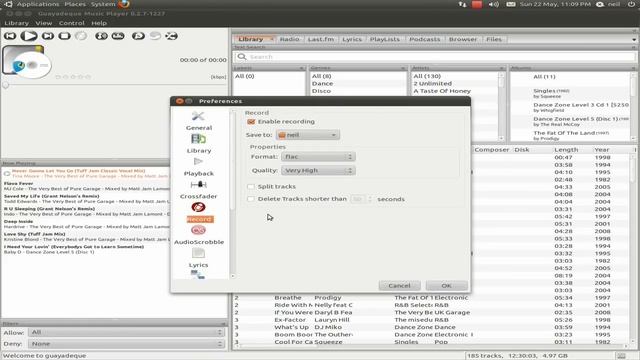Toggle the shuffle (random) icon
640x360 pixels.
click(171, 36)
